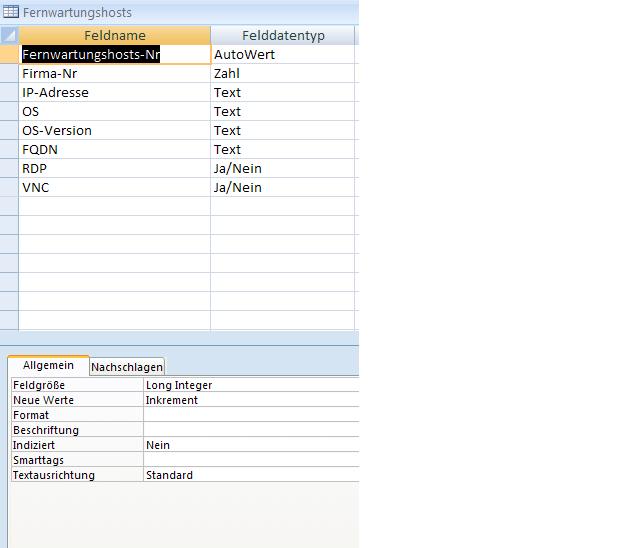640x548 pixels.
Task: Click the Fernwartungshosts-Nr field name cell
Action: 115,54
